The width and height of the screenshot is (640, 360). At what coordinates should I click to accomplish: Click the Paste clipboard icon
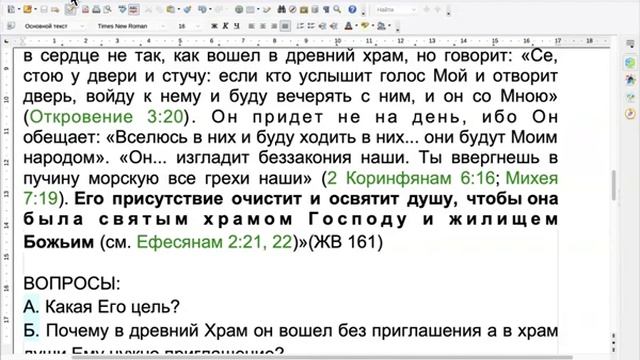tap(171, 9)
